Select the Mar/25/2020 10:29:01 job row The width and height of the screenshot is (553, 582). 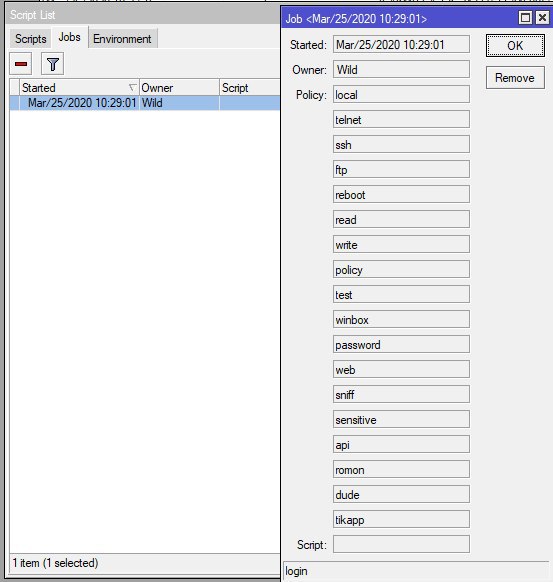[145, 103]
